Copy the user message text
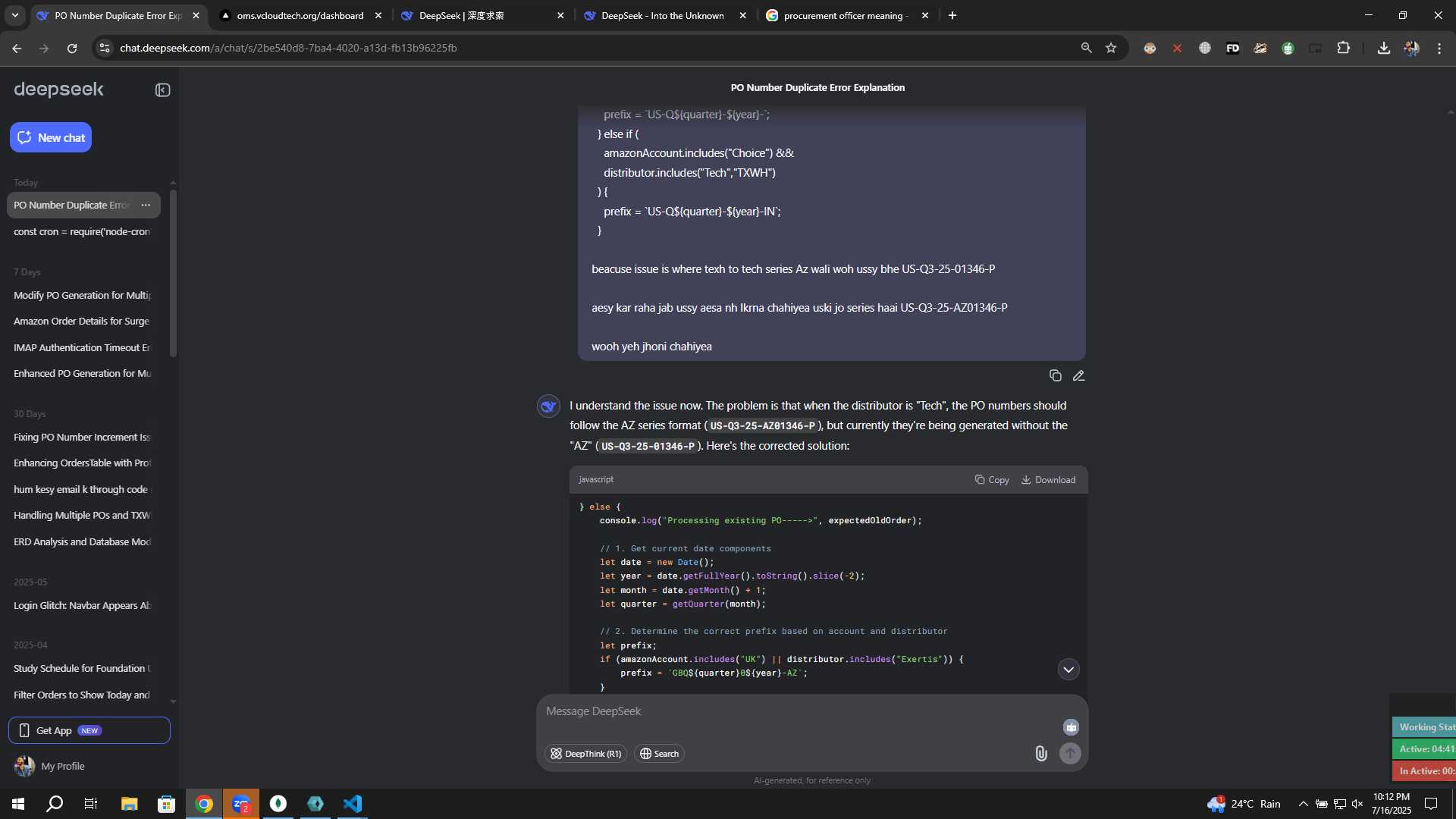Screen dimensions: 1456x819 pos(1055,375)
